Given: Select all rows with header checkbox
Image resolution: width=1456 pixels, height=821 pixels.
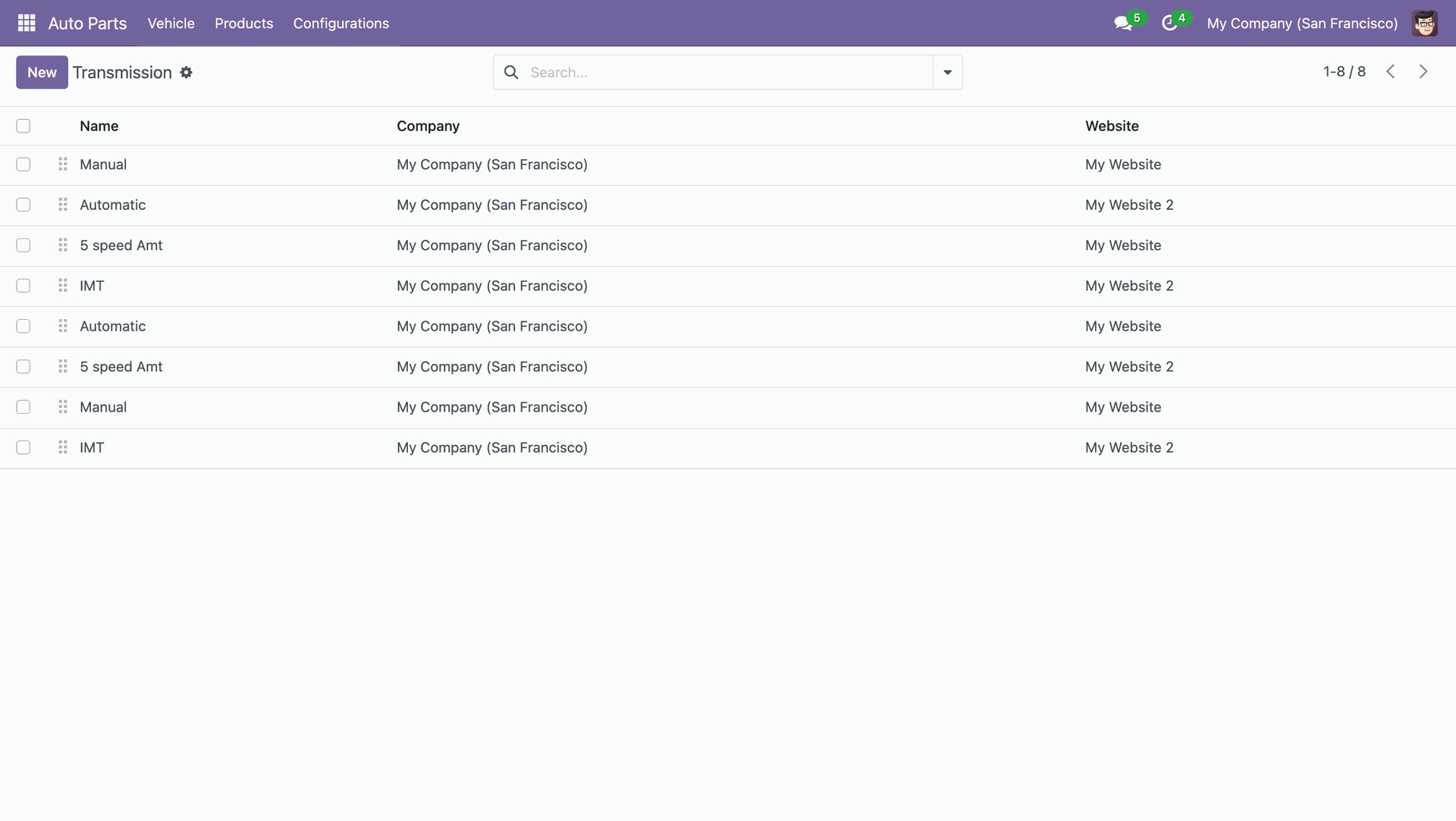Looking at the screenshot, I should point(24,126).
